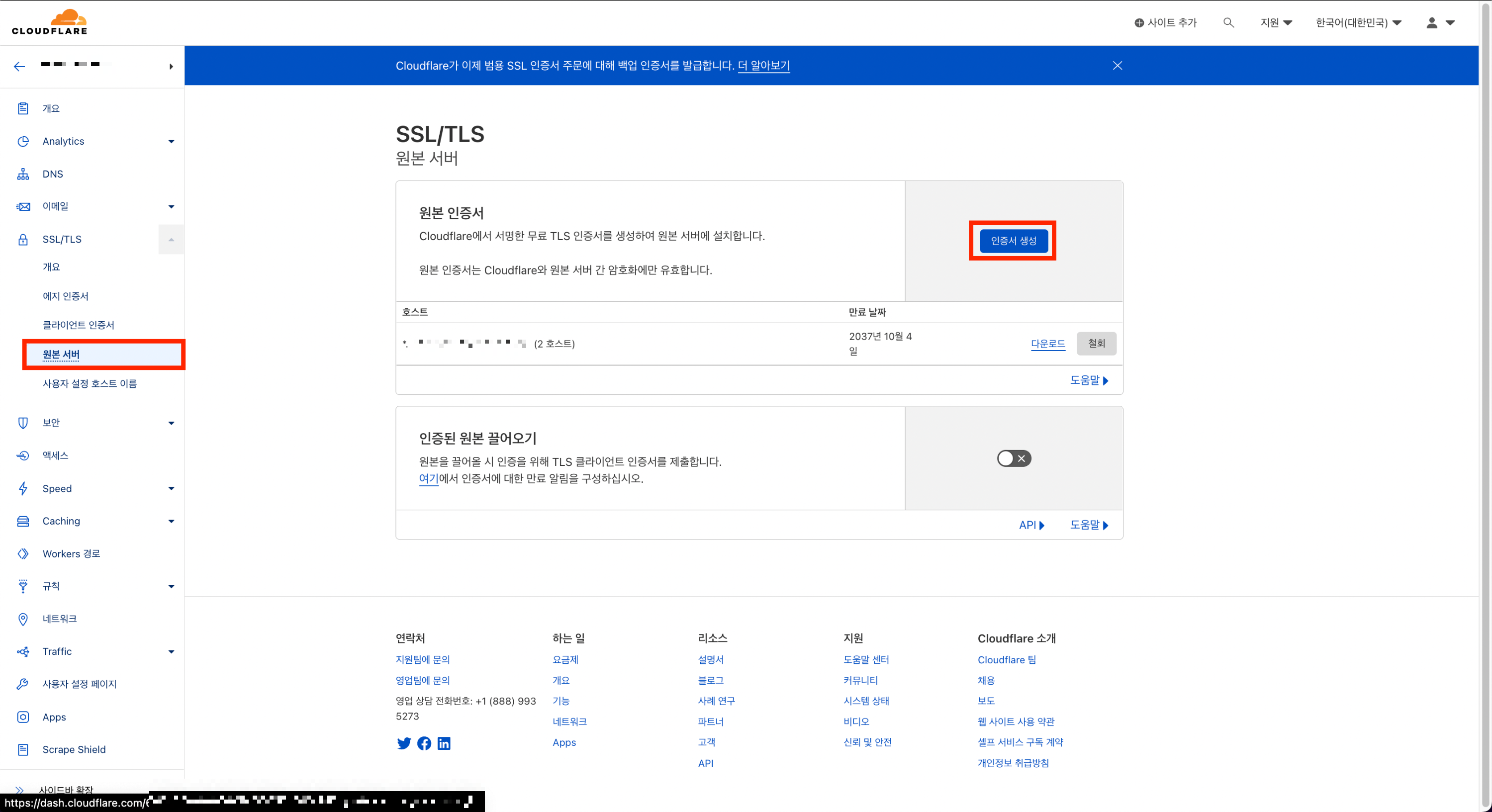Dismiss the blue SSL announcement banner
The image size is (1492, 812).
pyautogui.click(x=1118, y=66)
